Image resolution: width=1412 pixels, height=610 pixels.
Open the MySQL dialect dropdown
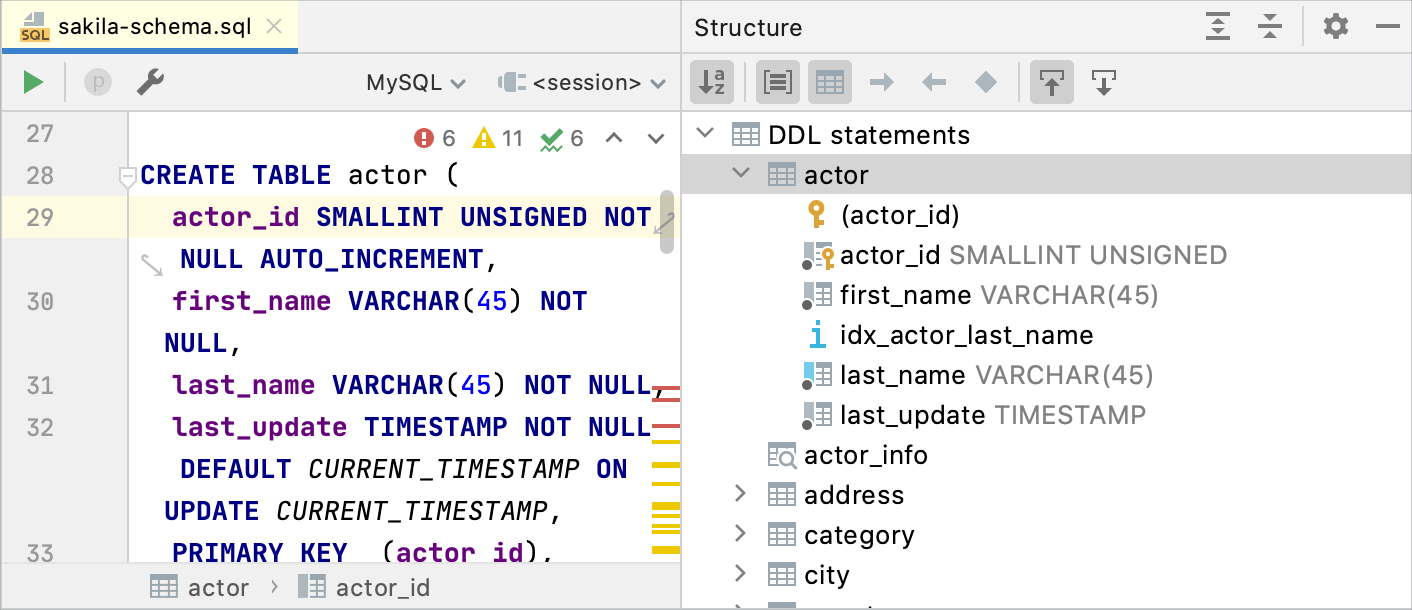pyautogui.click(x=415, y=82)
